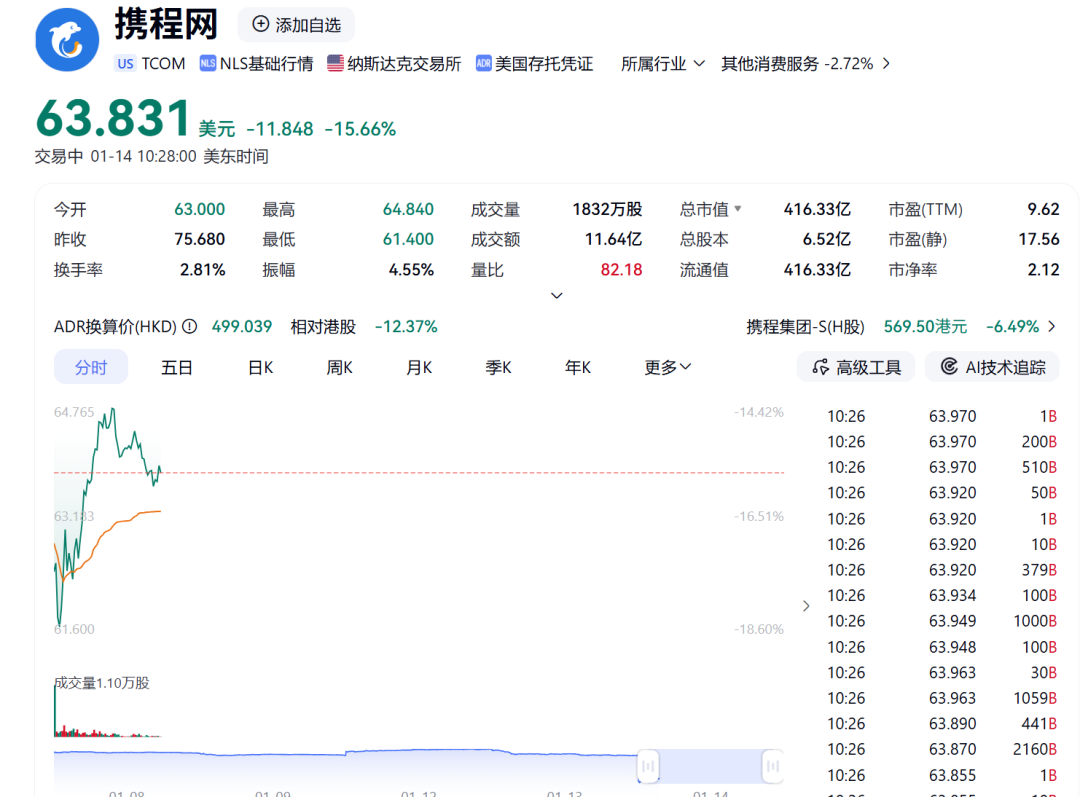Click the plus icon in 添加自选
Screen dimensions: 1080x797
(260, 24)
